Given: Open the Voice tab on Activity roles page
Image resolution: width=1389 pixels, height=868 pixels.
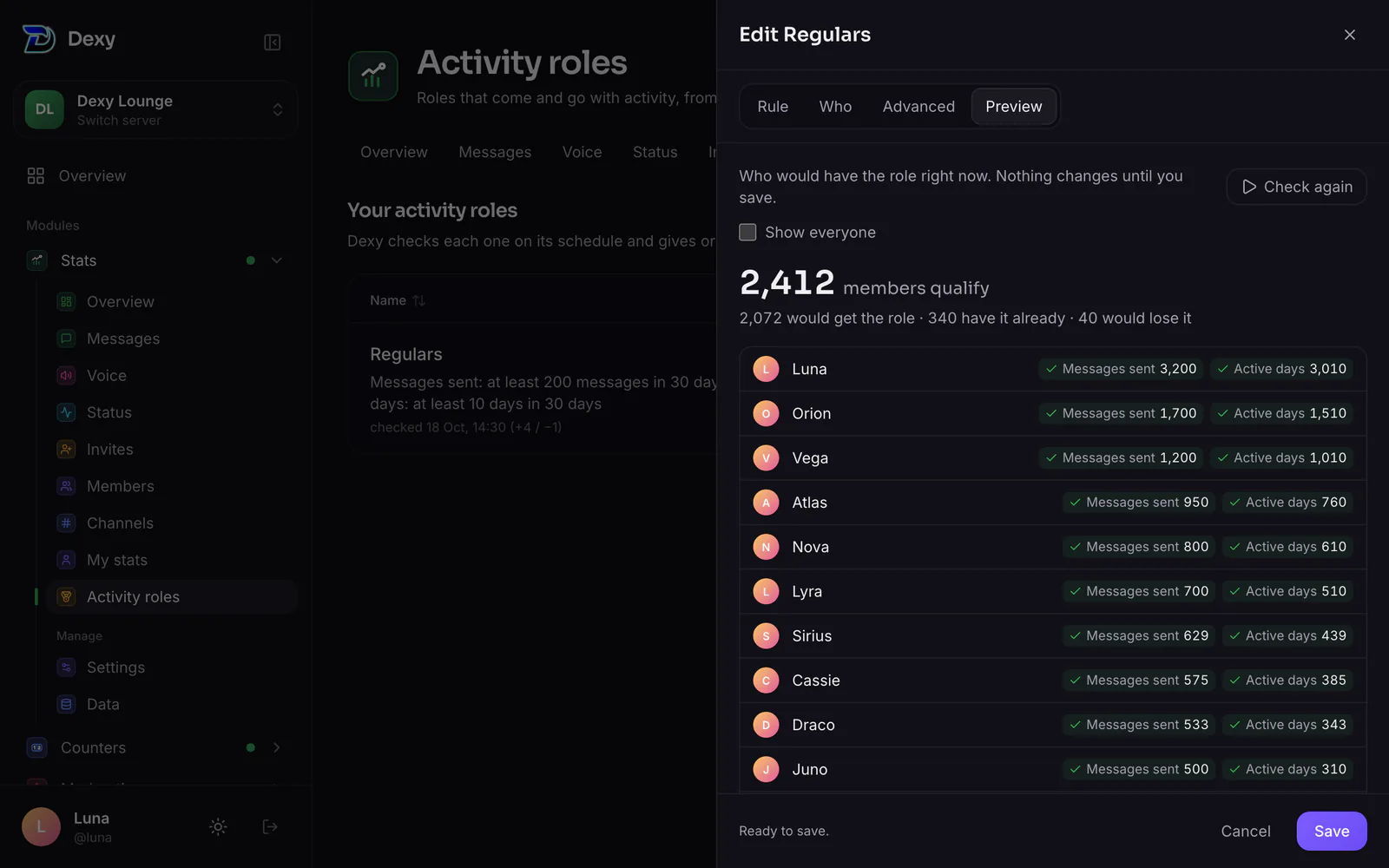Looking at the screenshot, I should pyautogui.click(x=582, y=152).
